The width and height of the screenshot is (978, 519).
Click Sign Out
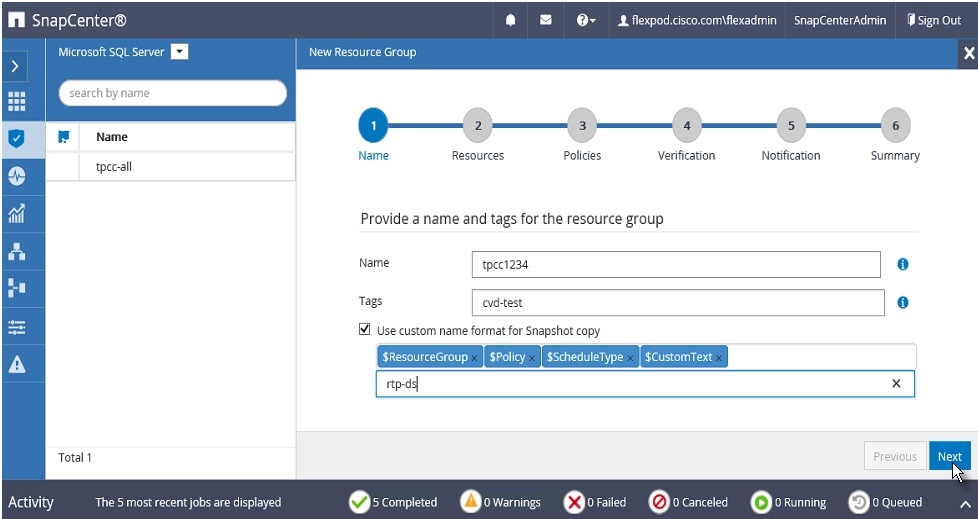pos(934,20)
